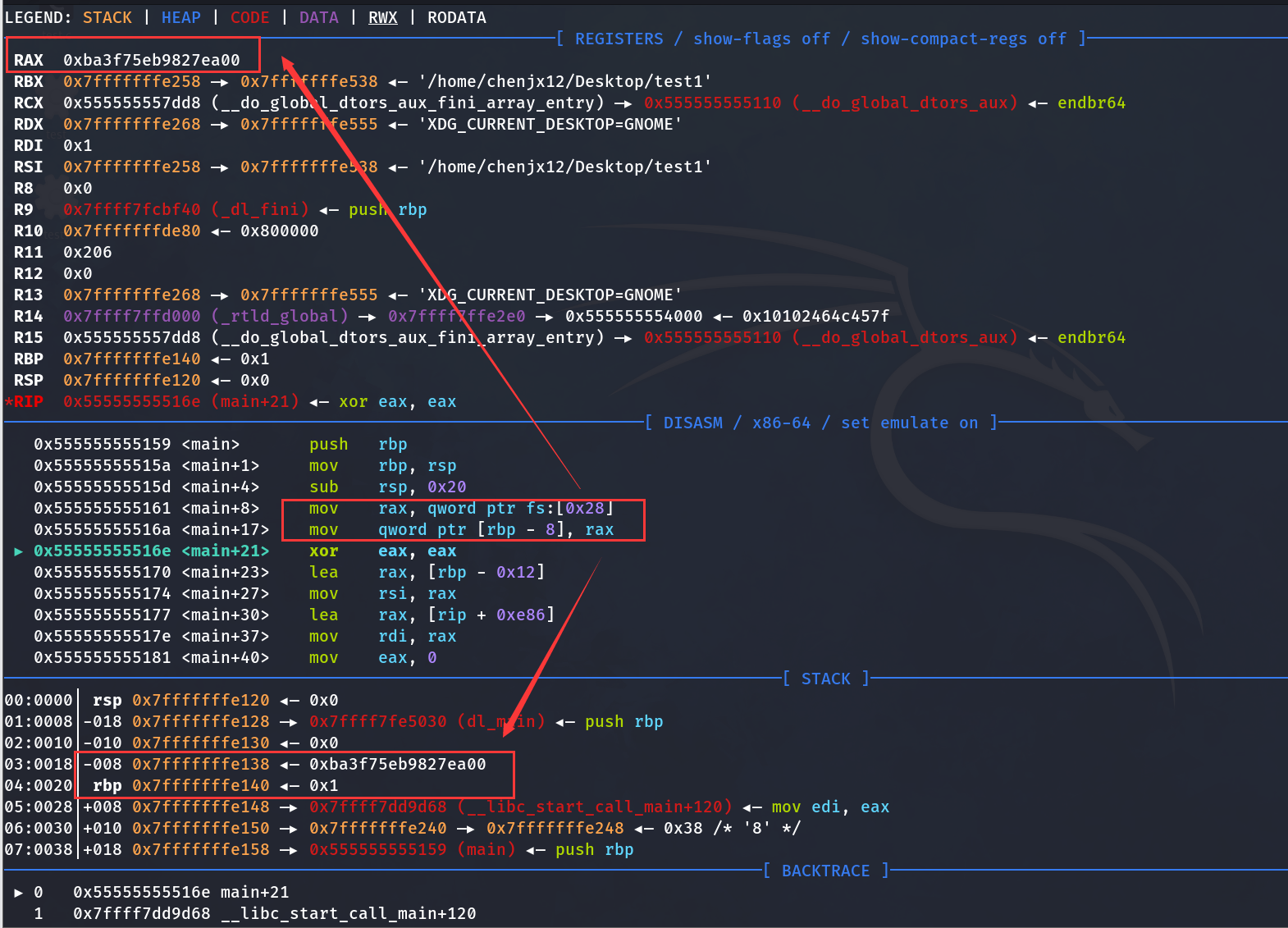Click the RWX legend label

point(383,17)
